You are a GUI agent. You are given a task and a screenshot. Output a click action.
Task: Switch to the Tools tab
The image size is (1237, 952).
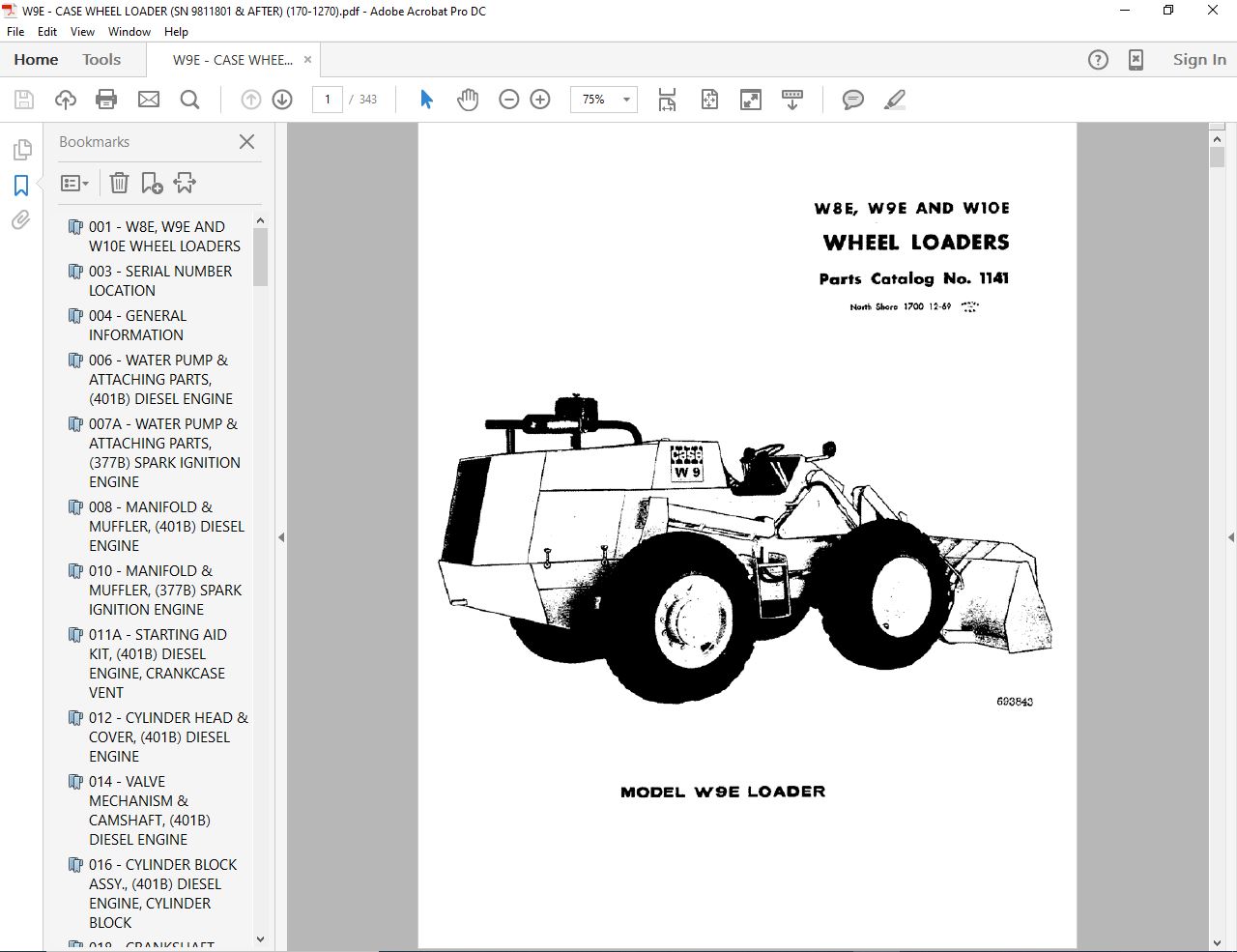[x=101, y=59]
